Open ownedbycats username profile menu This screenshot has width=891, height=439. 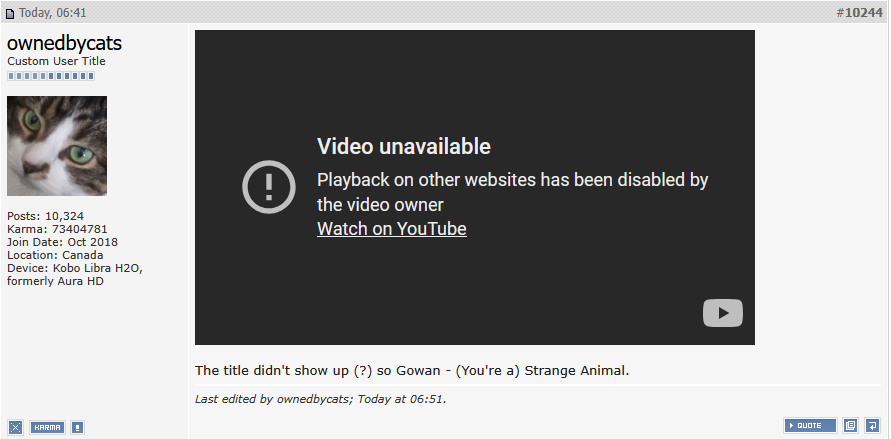(64, 43)
